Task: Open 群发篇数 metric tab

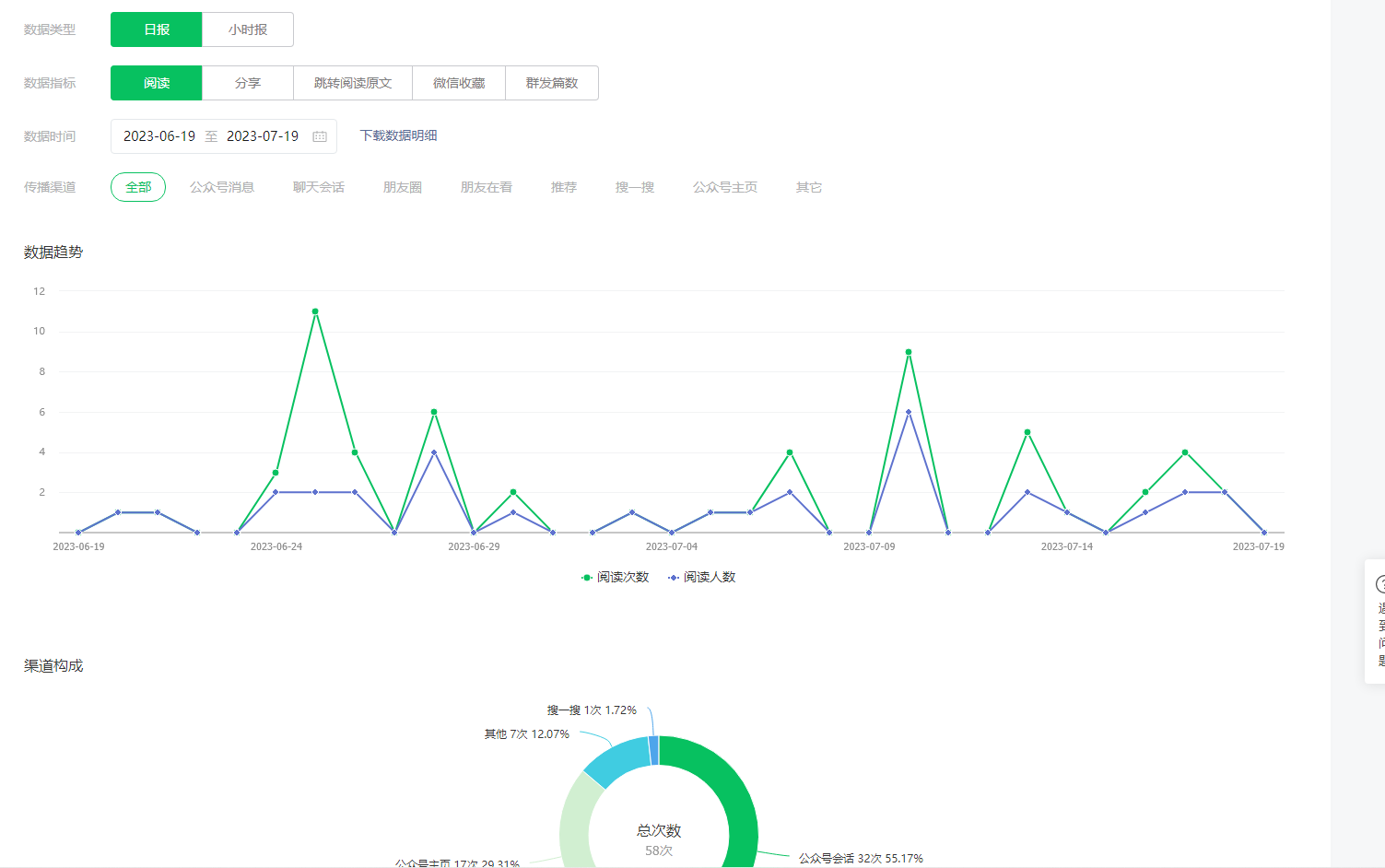Action: pos(552,83)
